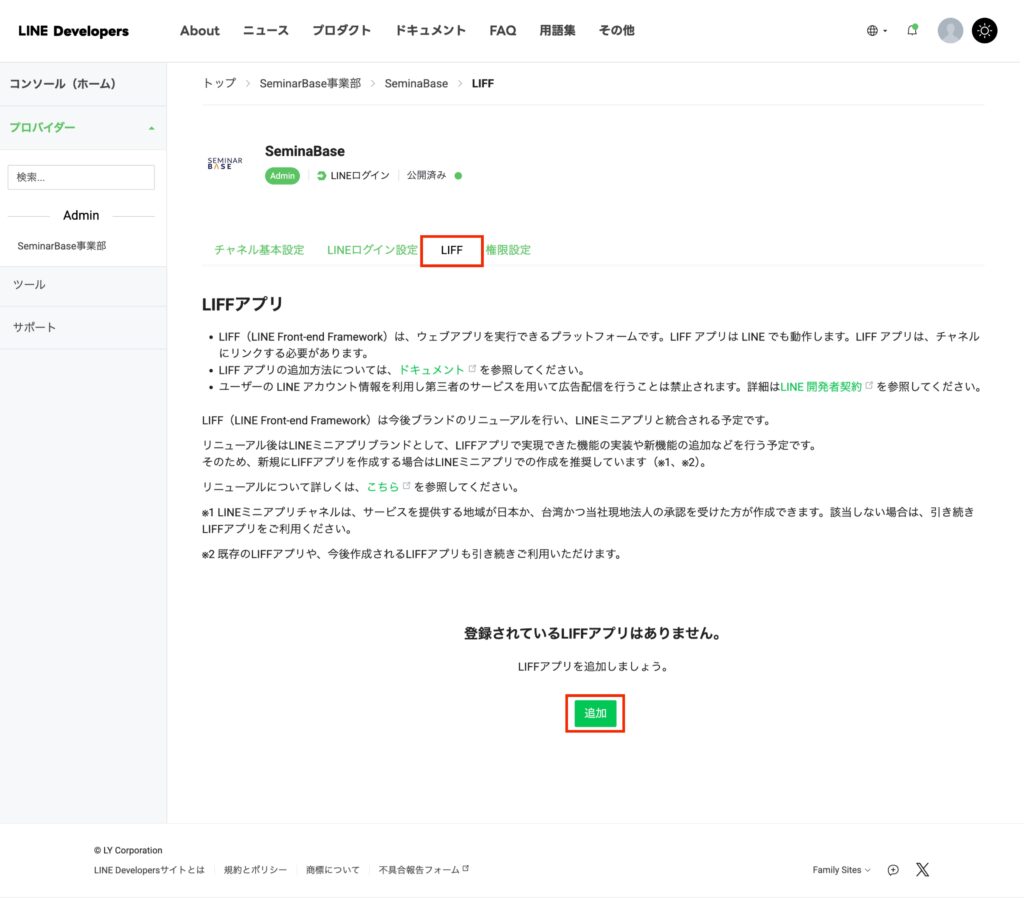Click the provider search input field
Image resolution: width=1024 pixels, height=898 pixels.
tap(81, 178)
